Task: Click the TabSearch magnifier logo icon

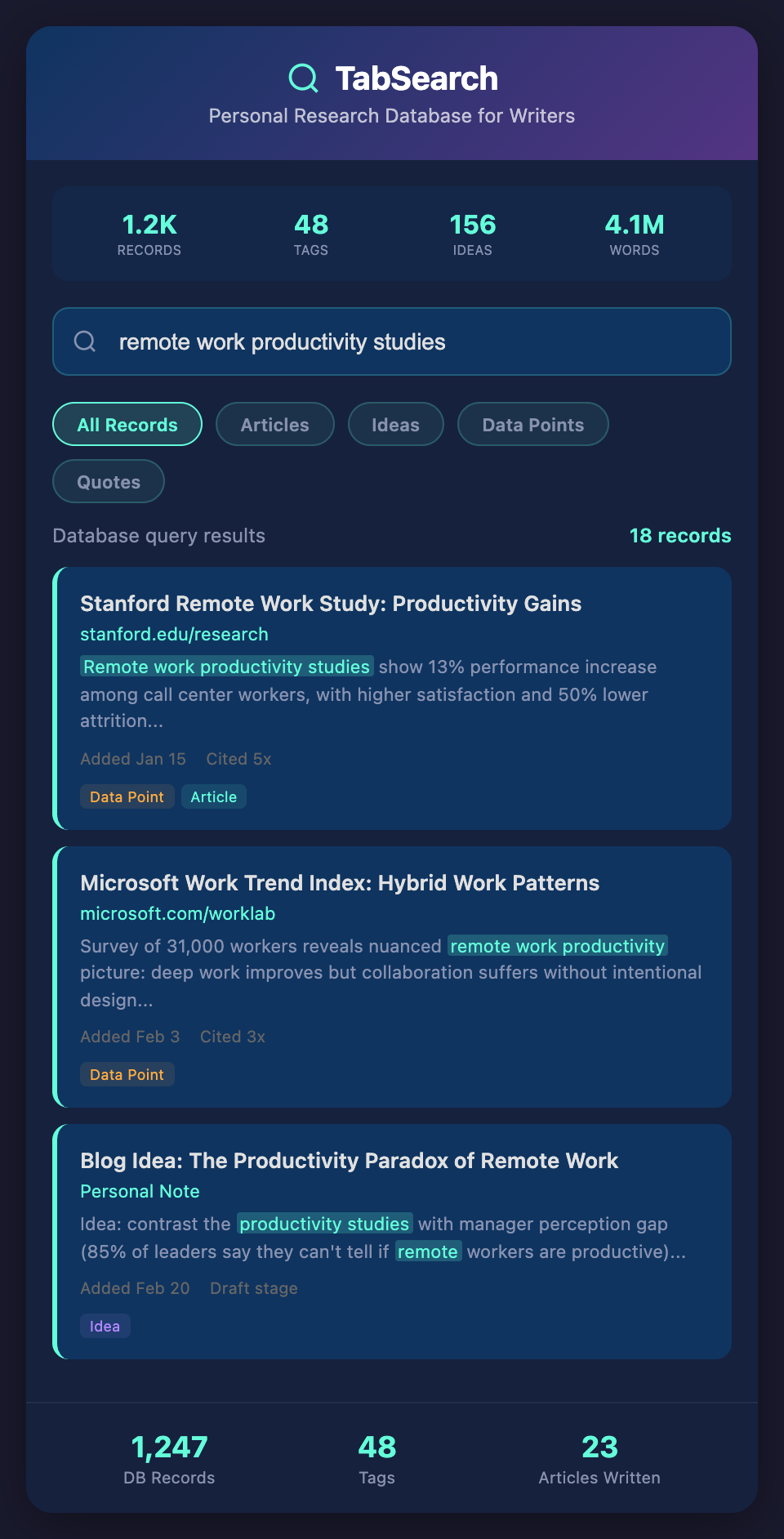Action: point(303,78)
